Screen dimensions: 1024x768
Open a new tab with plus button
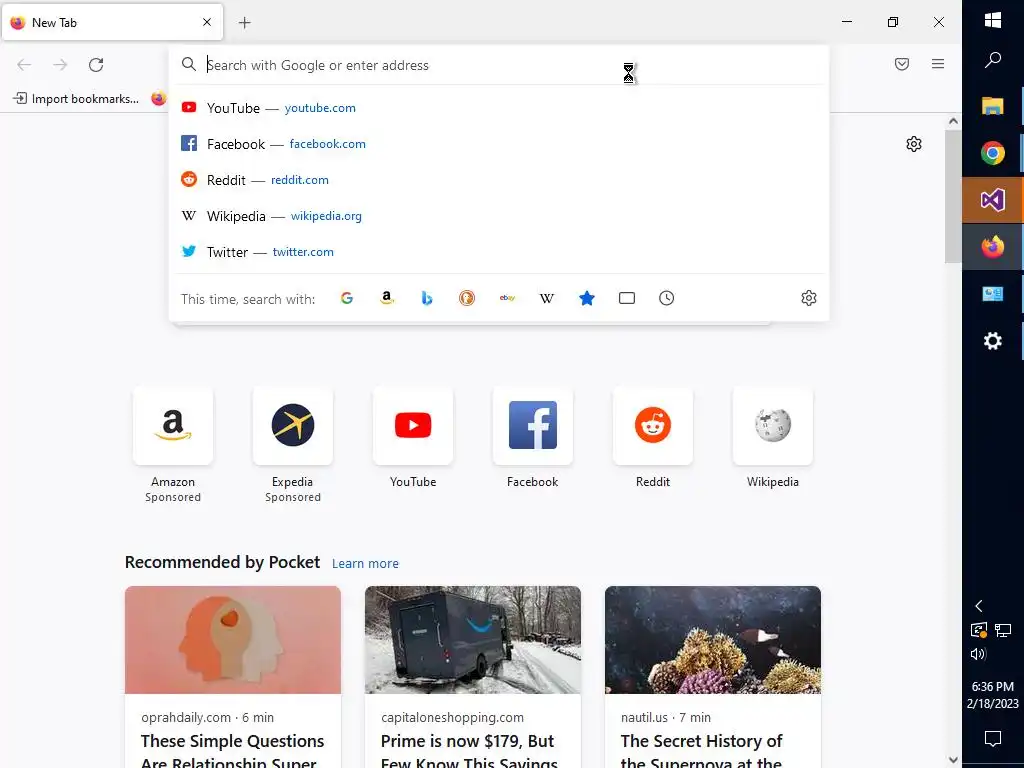pyautogui.click(x=244, y=23)
